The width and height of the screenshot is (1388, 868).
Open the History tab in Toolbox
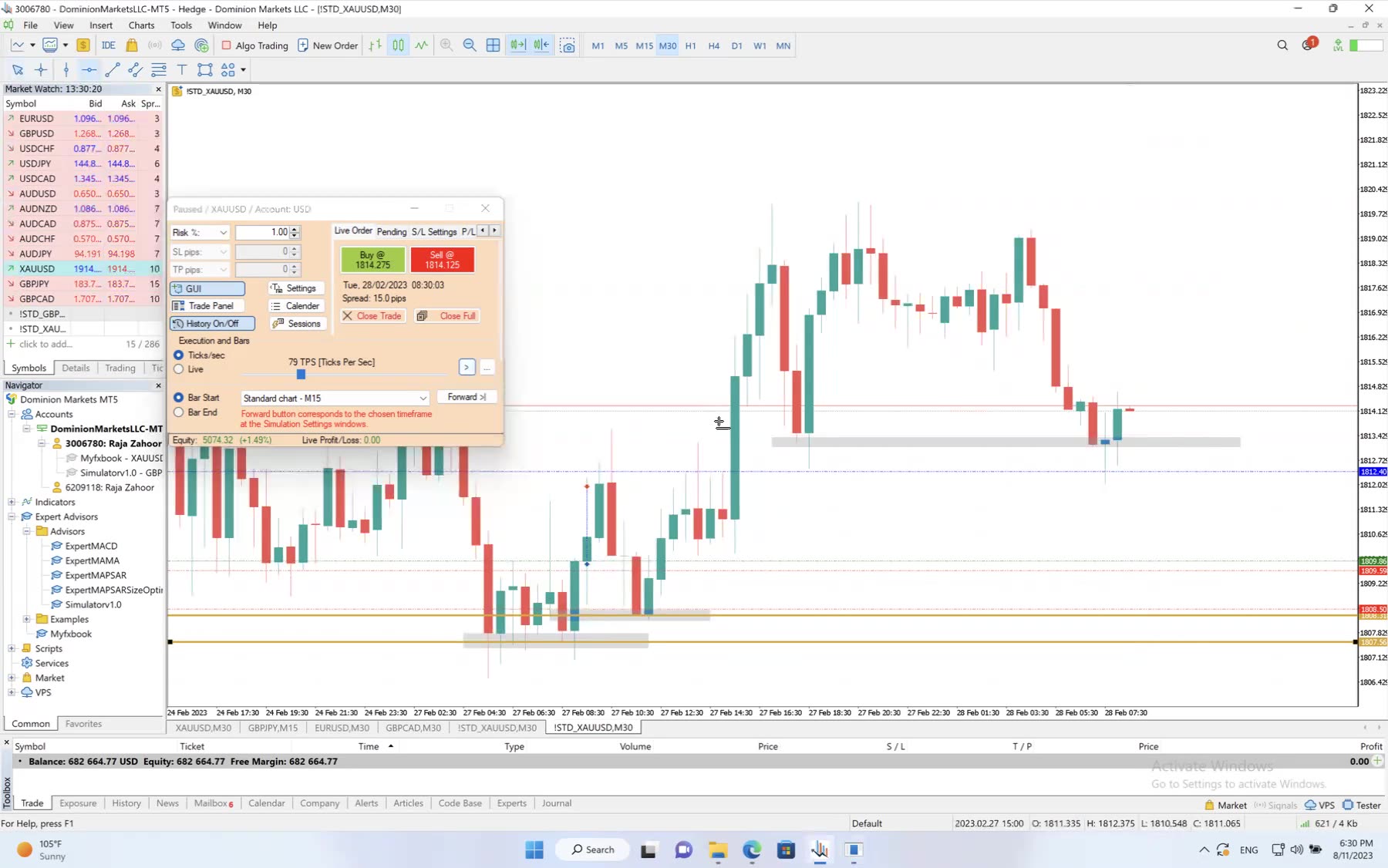tap(126, 803)
